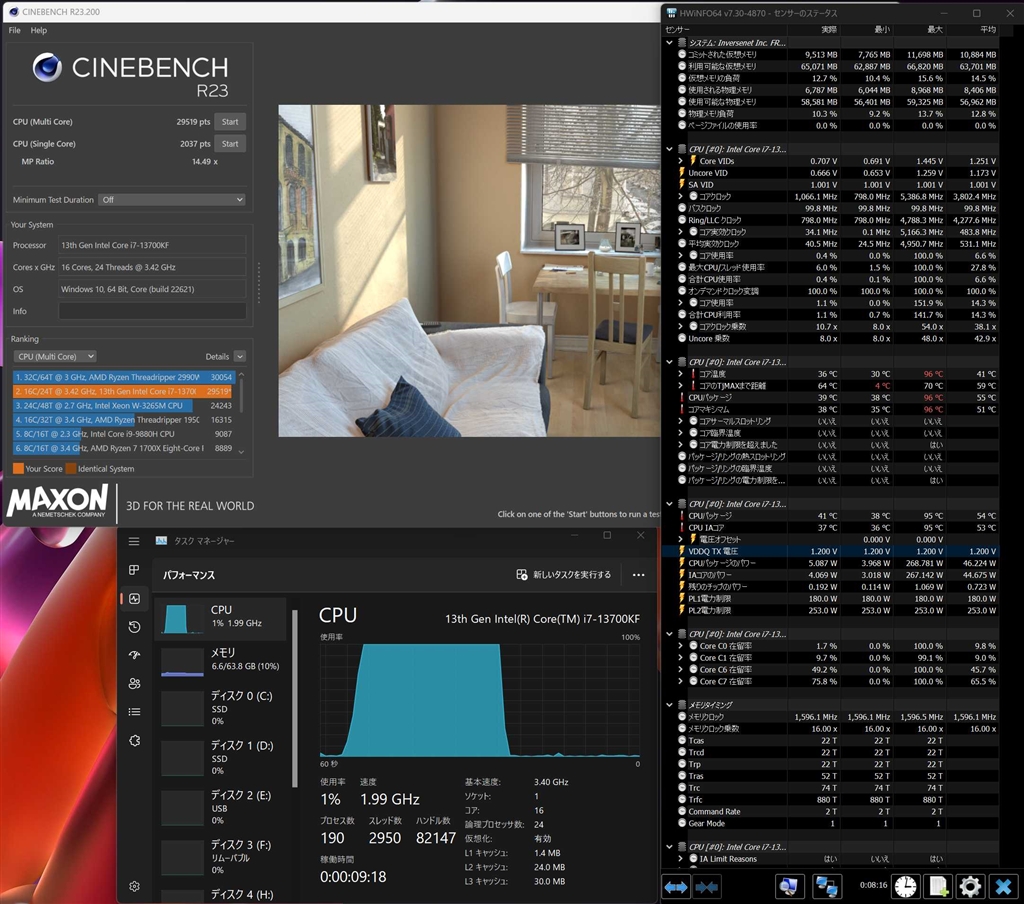Open Task Manager Startup apps icon

point(135,655)
